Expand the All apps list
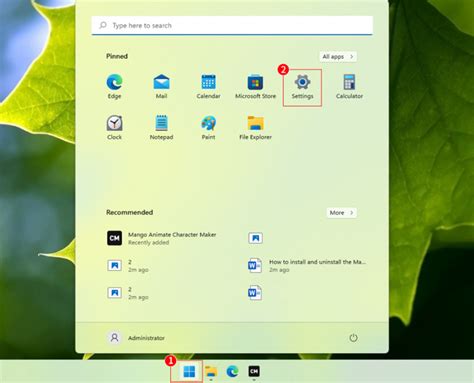The image size is (474, 383). tap(338, 56)
